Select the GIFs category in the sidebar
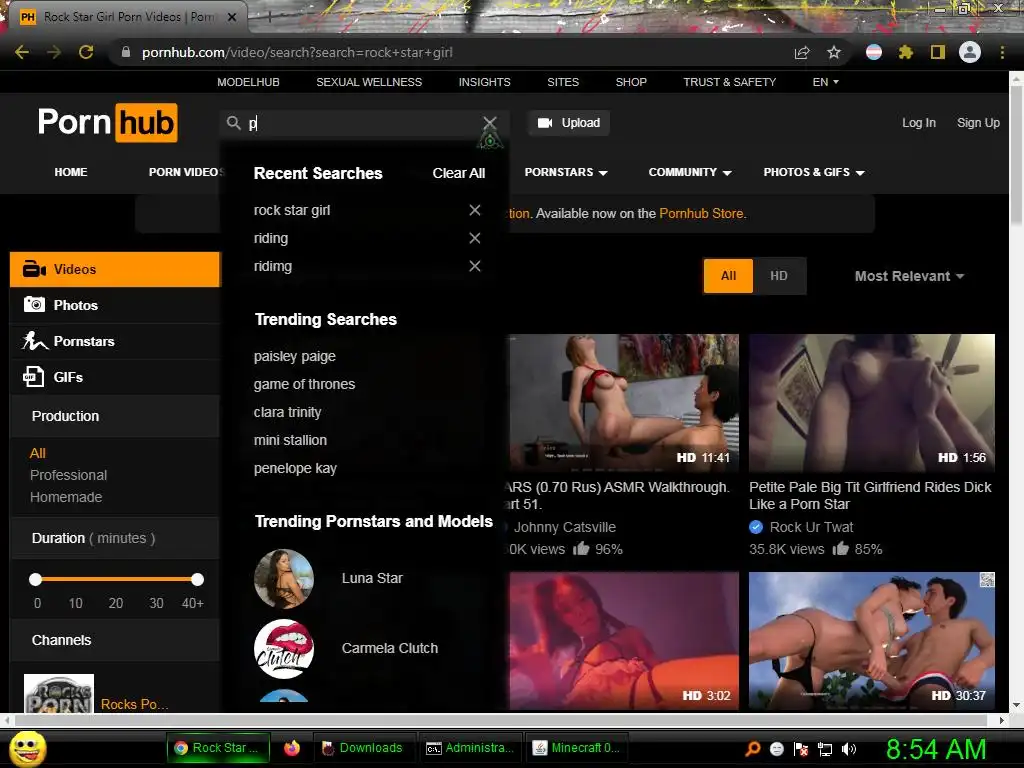The height and width of the screenshot is (768, 1024). 115,377
